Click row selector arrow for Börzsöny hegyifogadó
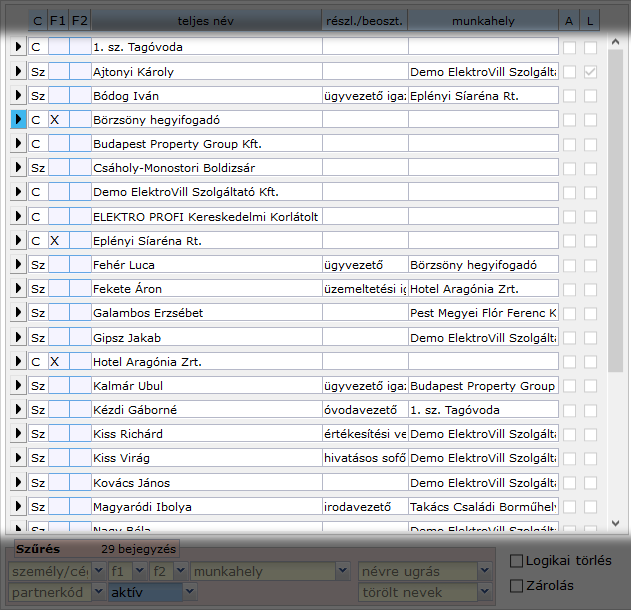Viewport: 631px width, 610px height. 18,119
